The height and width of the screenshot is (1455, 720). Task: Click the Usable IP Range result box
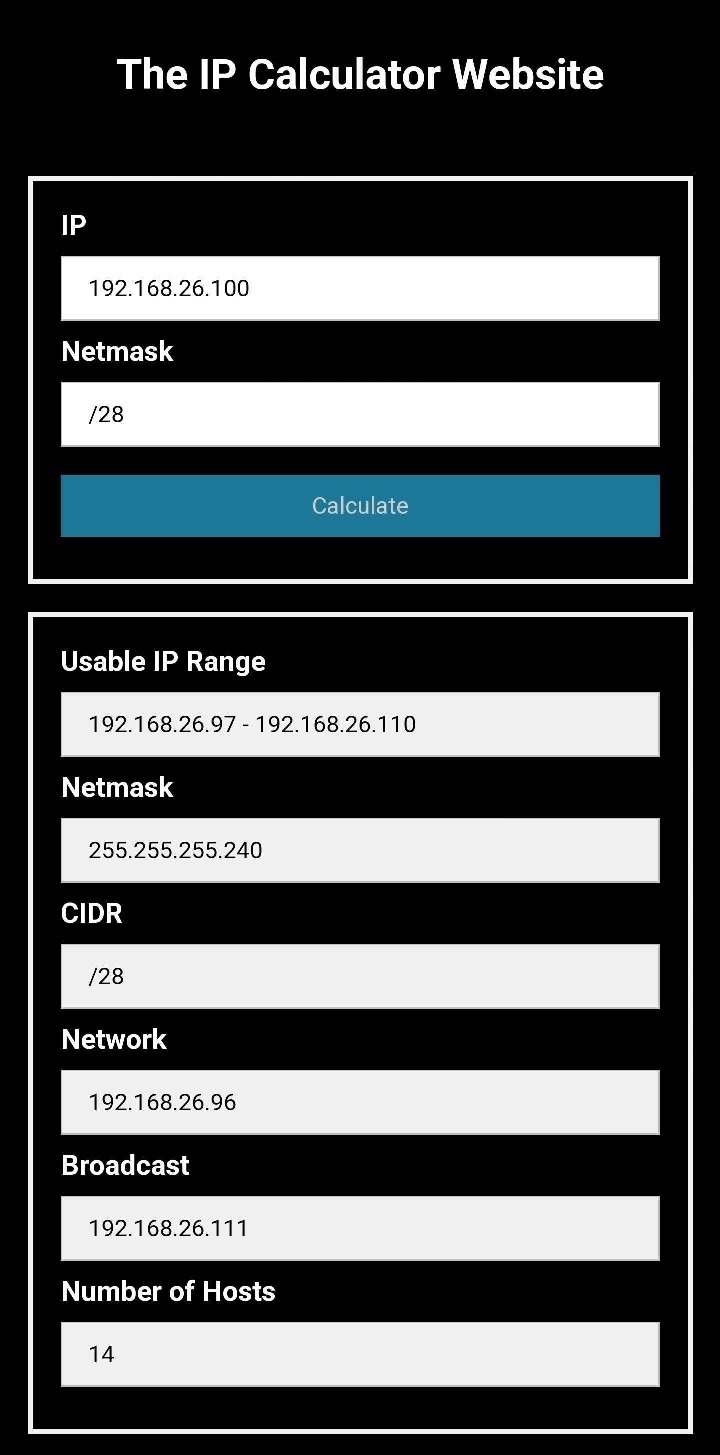360,724
